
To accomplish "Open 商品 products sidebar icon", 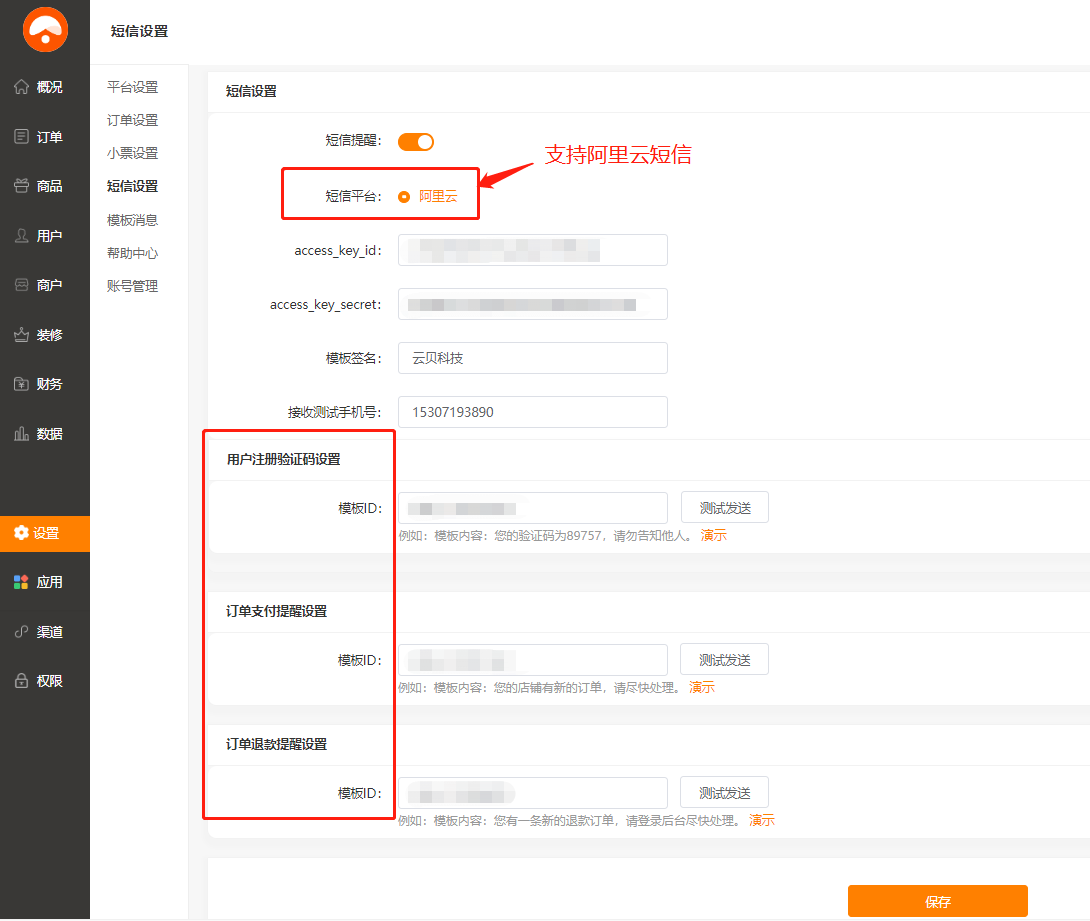I will click(x=21, y=186).
